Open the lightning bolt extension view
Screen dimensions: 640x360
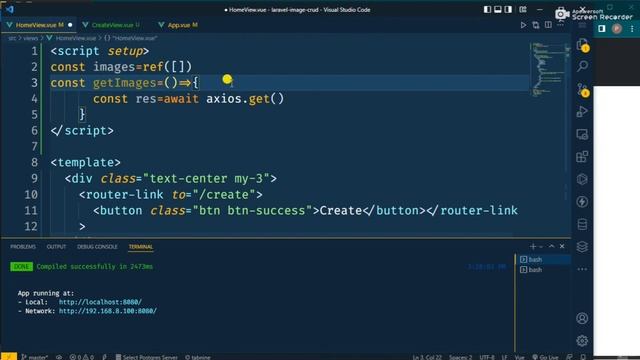(582, 202)
